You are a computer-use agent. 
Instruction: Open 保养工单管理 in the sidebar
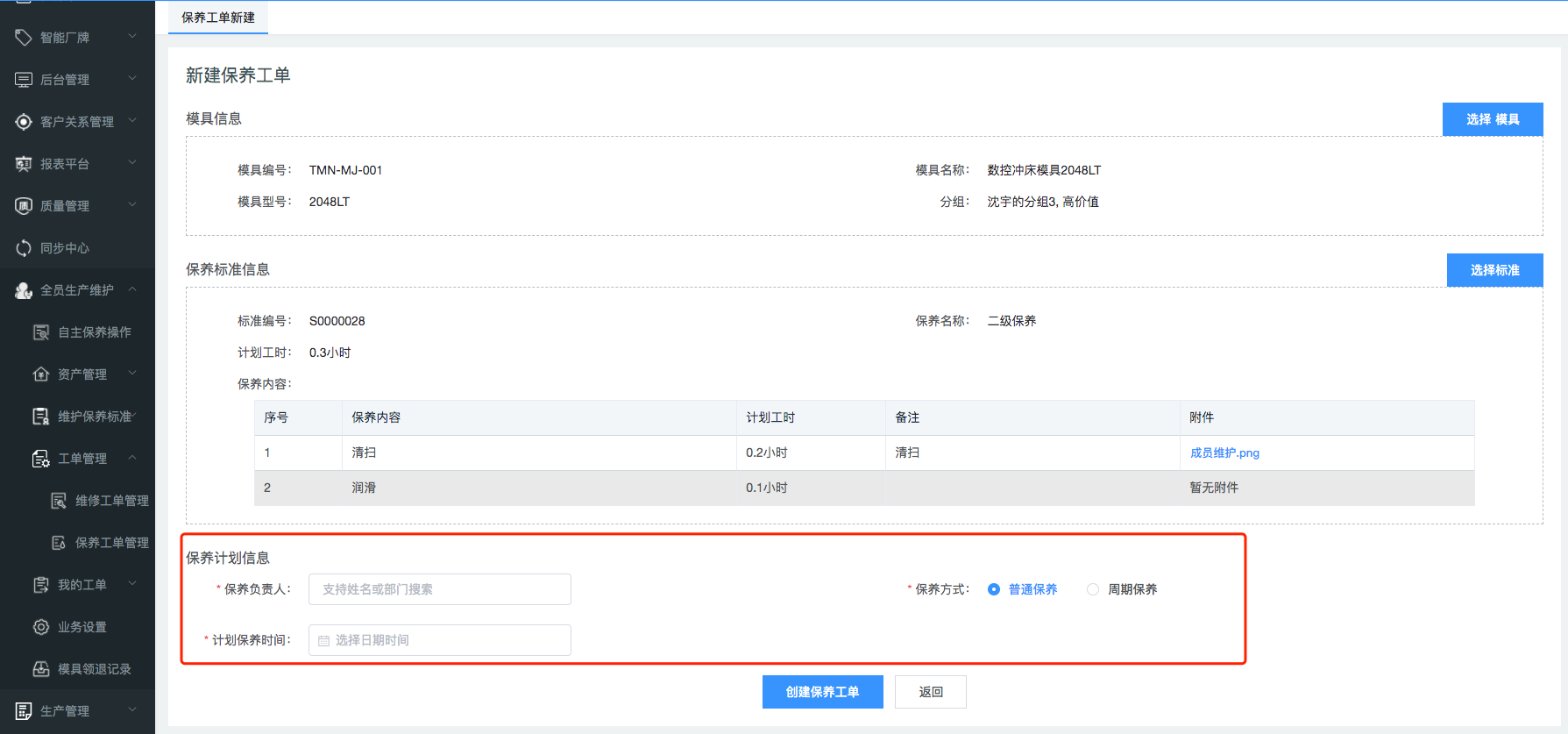[111, 543]
